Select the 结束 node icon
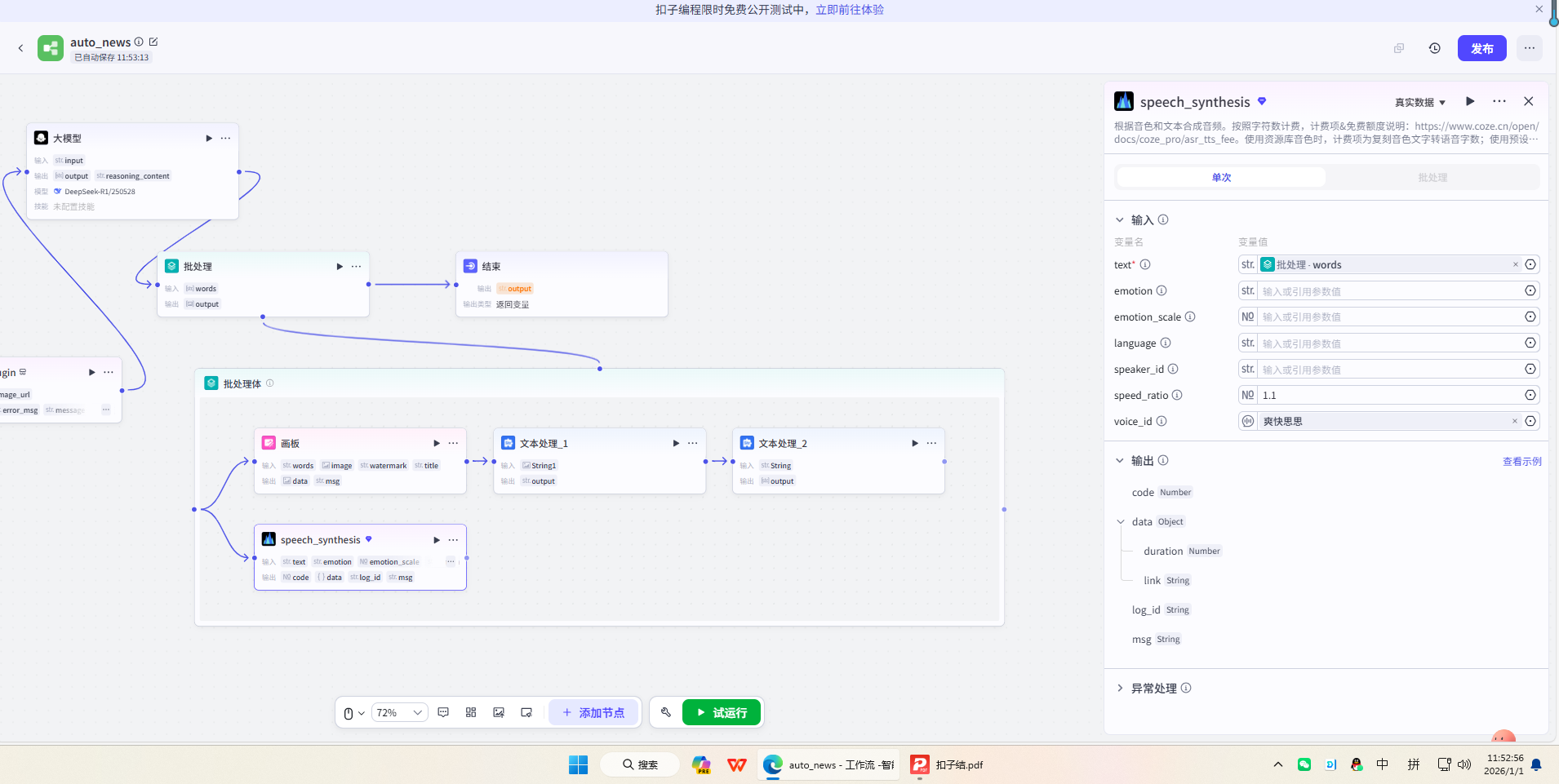 tap(470, 266)
